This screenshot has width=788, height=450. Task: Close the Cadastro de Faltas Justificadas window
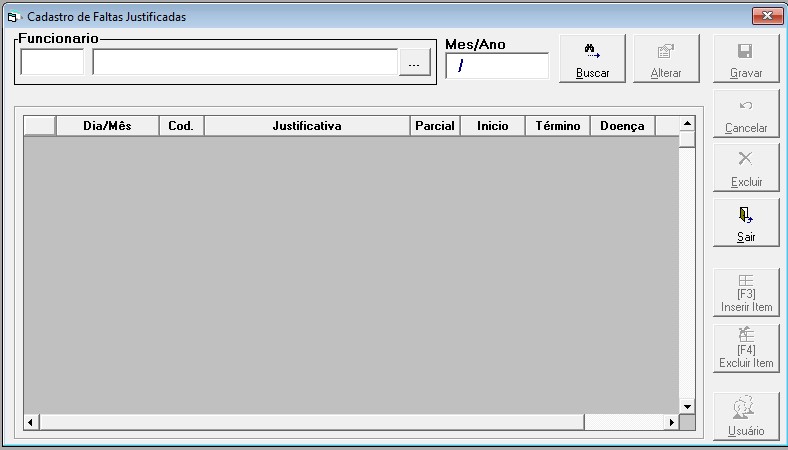pos(767,16)
